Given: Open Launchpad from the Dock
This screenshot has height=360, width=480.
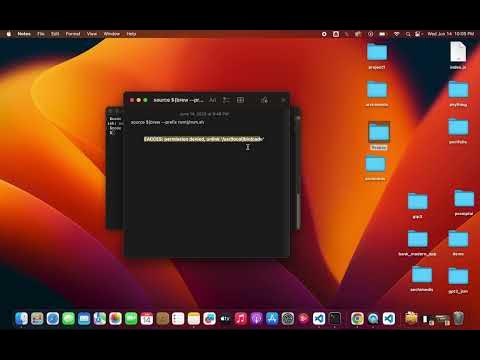Looking at the screenshot, I should [37, 319].
